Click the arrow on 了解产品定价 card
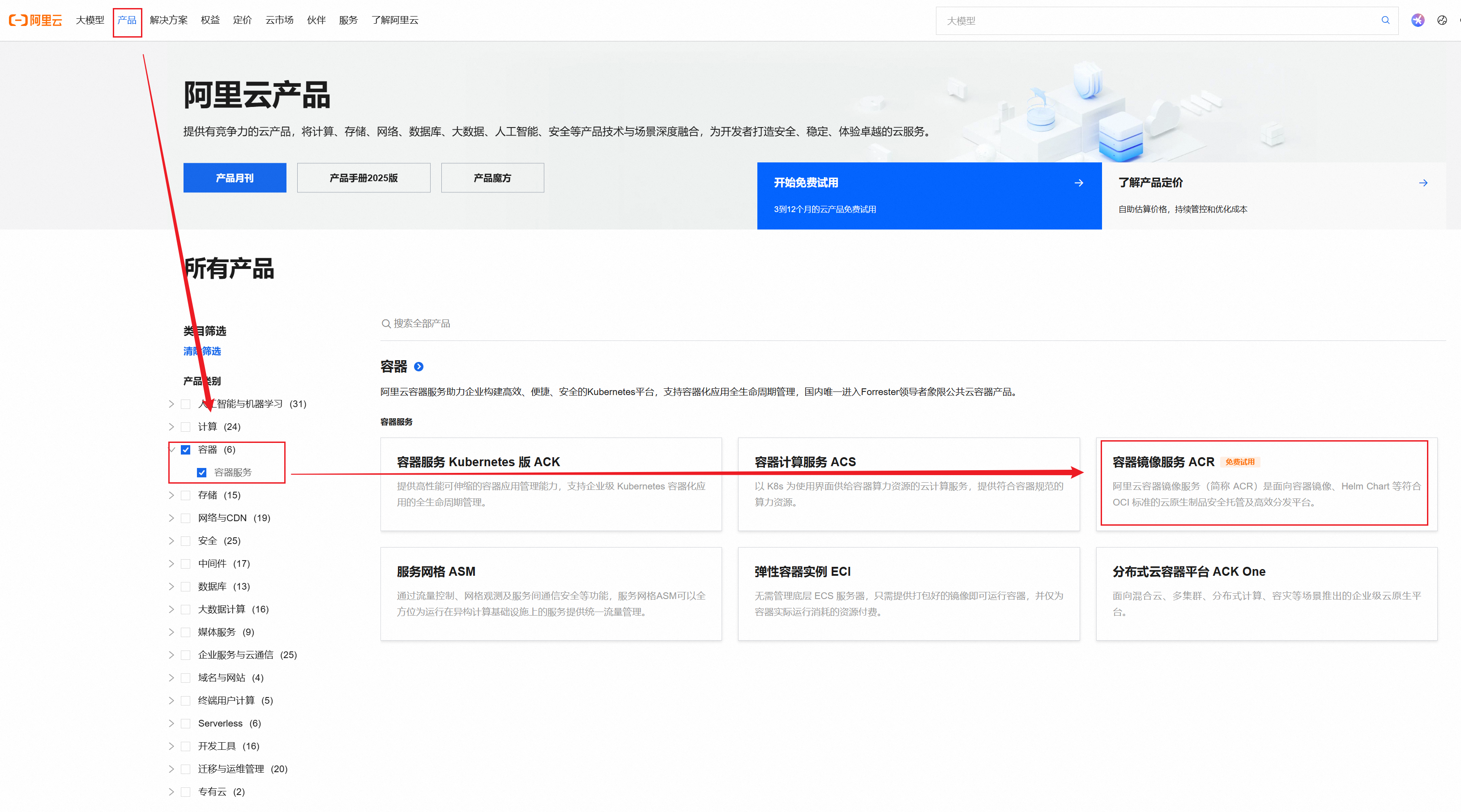The width and height of the screenshot is (1461, 812). [1423, 183]
